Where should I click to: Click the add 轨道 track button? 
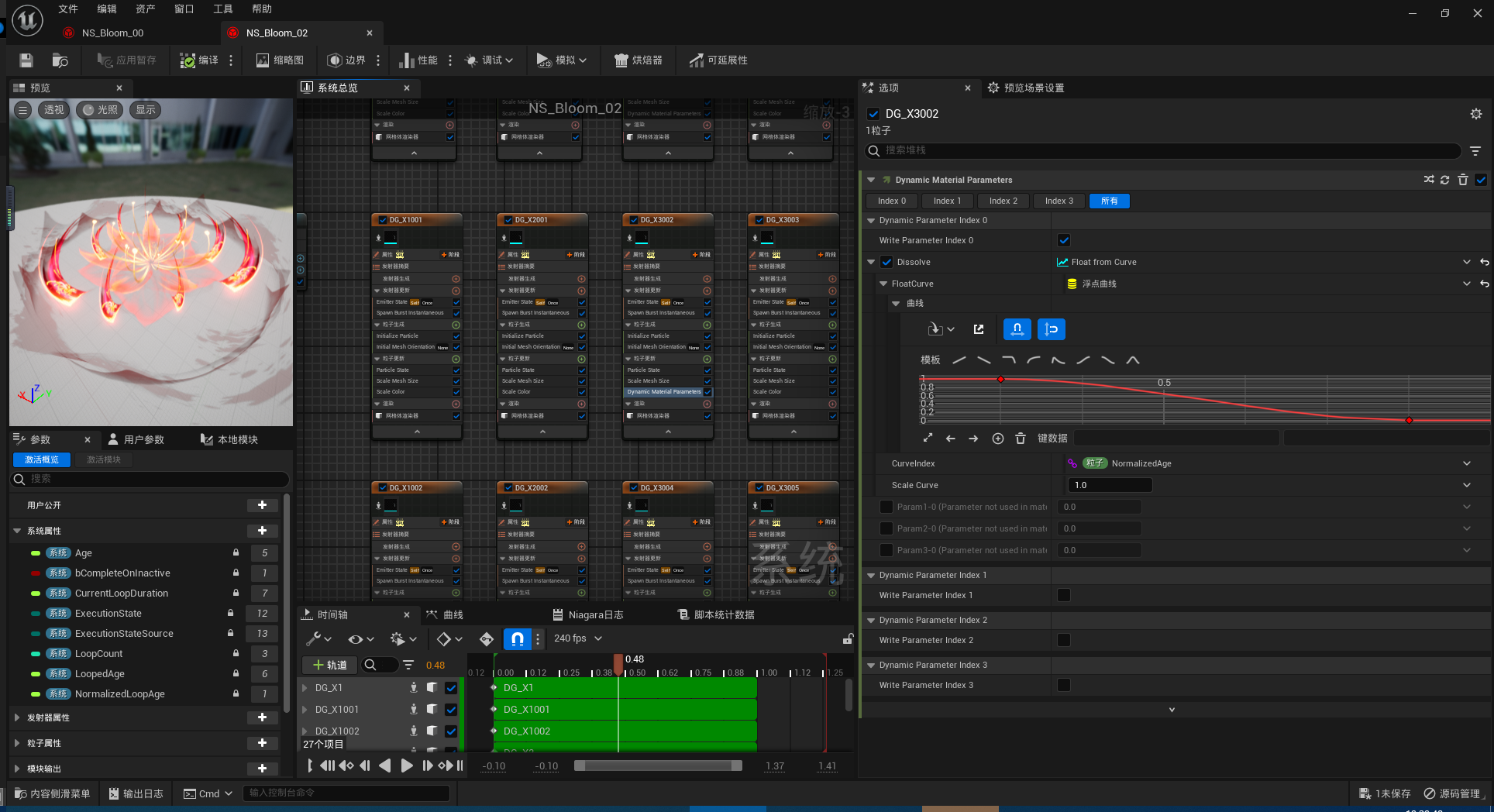tap(330, 665)
